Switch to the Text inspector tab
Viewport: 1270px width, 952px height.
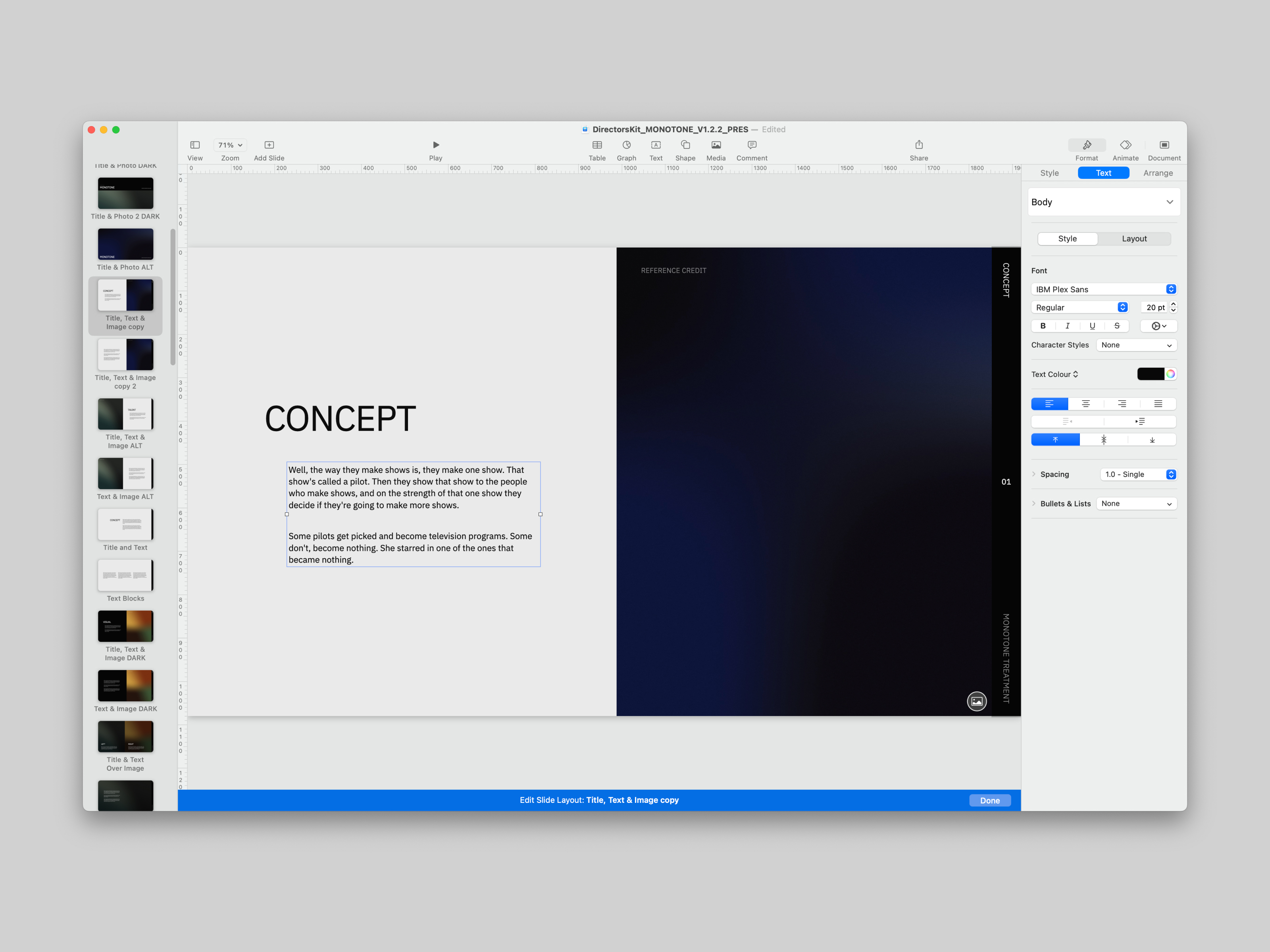coord(1103,173)
